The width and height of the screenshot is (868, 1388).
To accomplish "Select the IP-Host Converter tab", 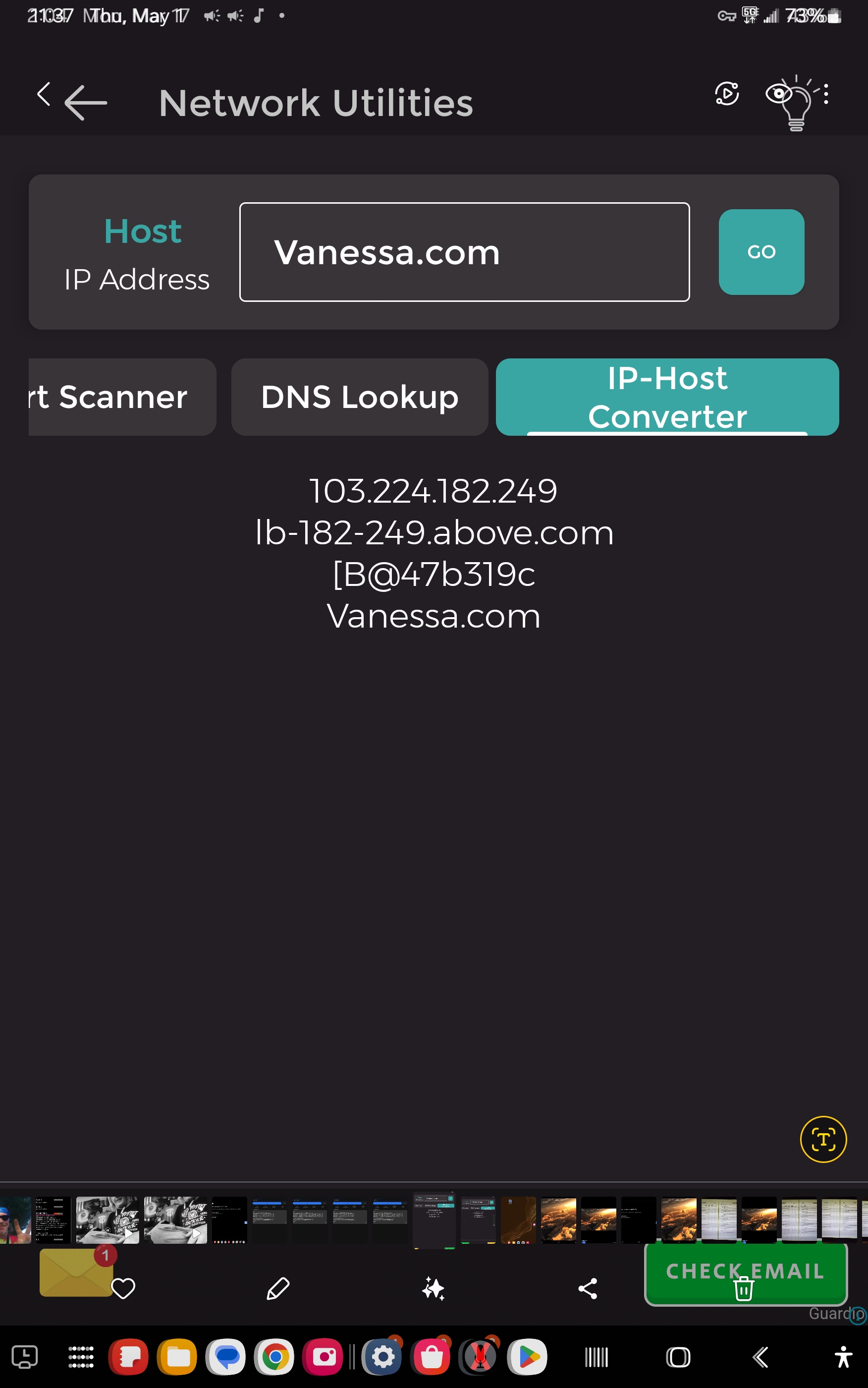I will click(x=667, y=397).
